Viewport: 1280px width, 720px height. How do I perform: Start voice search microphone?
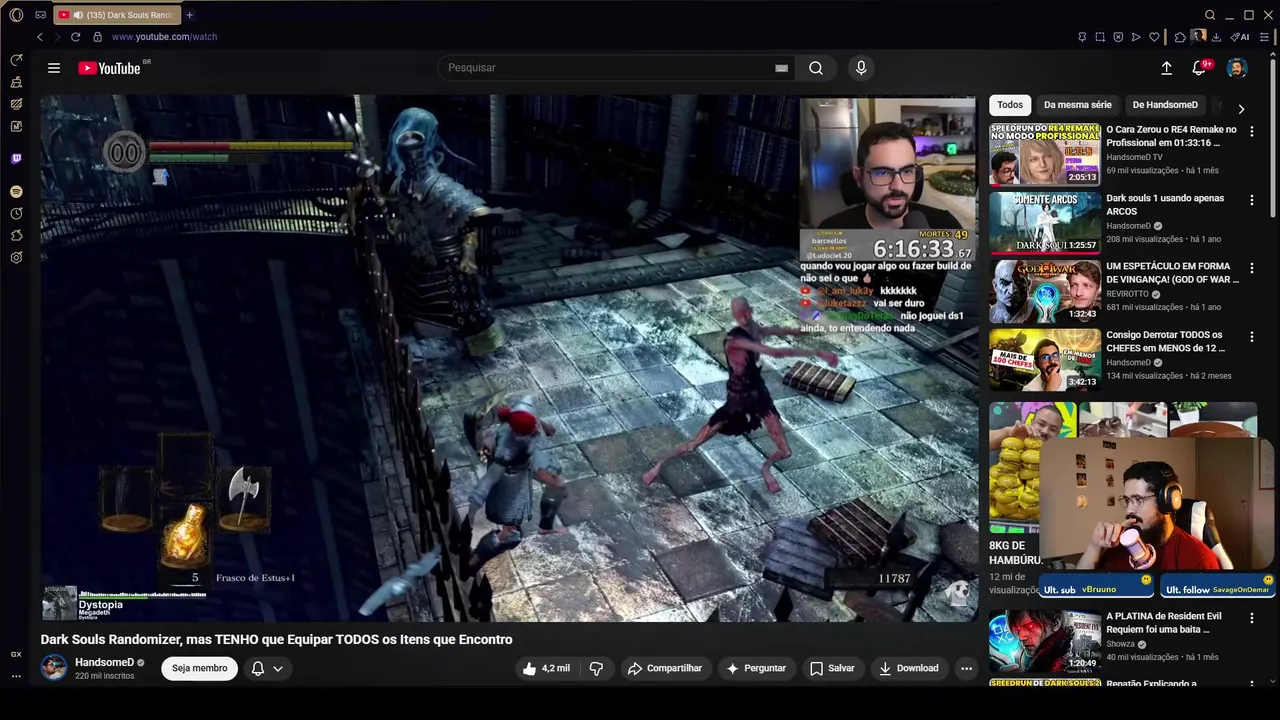pyautogui.click(x=861, y=68)
